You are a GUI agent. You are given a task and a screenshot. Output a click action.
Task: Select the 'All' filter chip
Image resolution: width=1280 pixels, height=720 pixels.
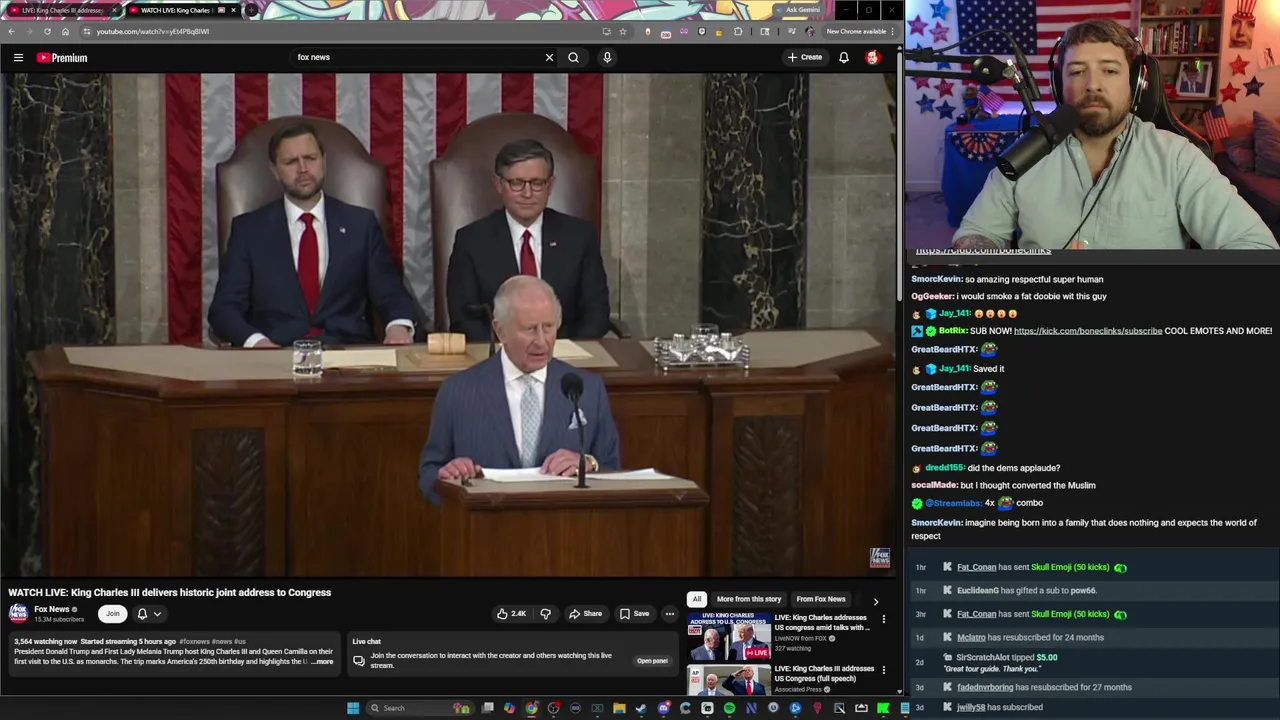(697, 599)
